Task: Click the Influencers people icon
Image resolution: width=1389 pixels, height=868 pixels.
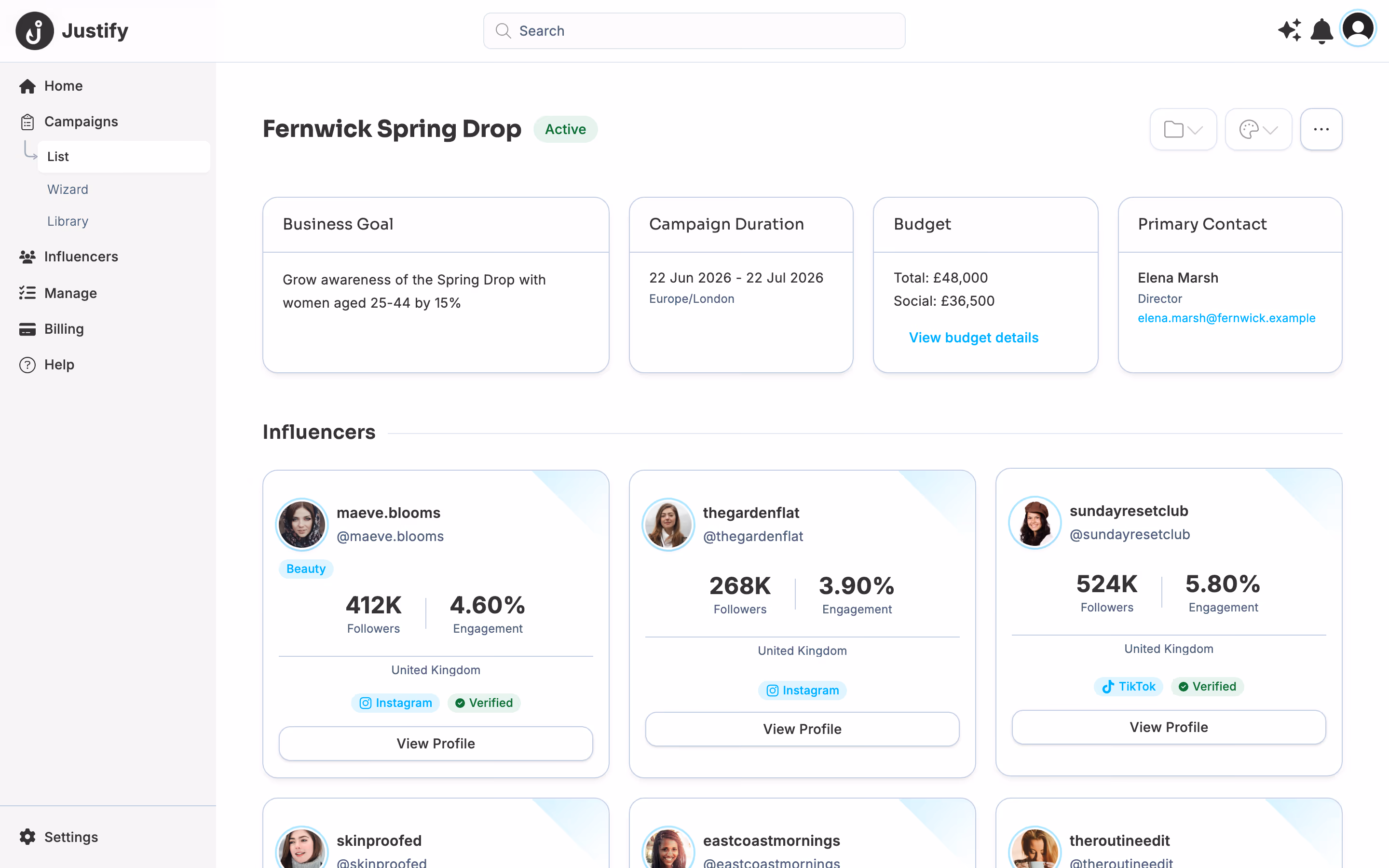Action: click(x=27, y=257)
